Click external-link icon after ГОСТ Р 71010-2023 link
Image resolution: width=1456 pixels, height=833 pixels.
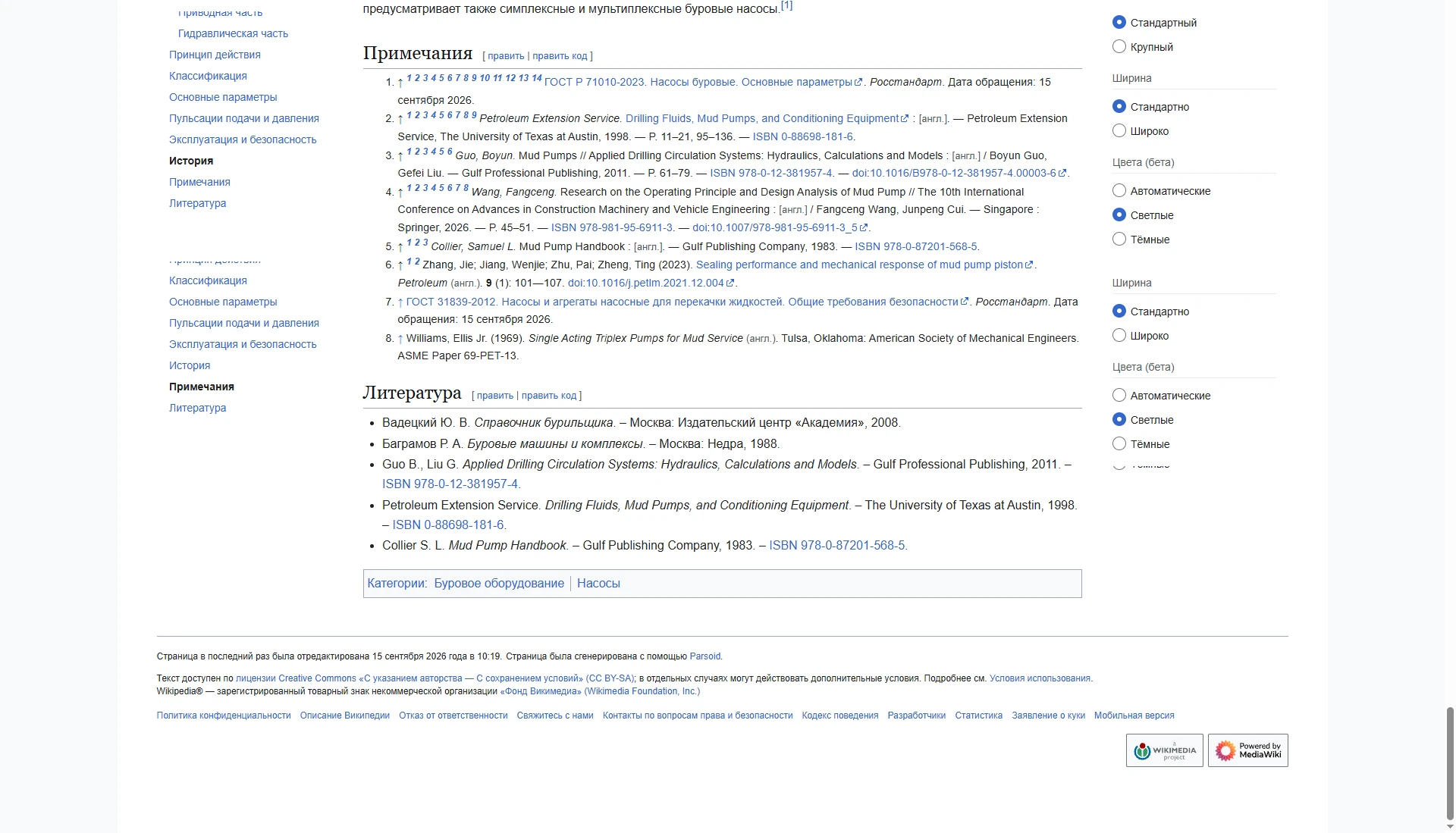pyautogui.click(x=858, y=82)
